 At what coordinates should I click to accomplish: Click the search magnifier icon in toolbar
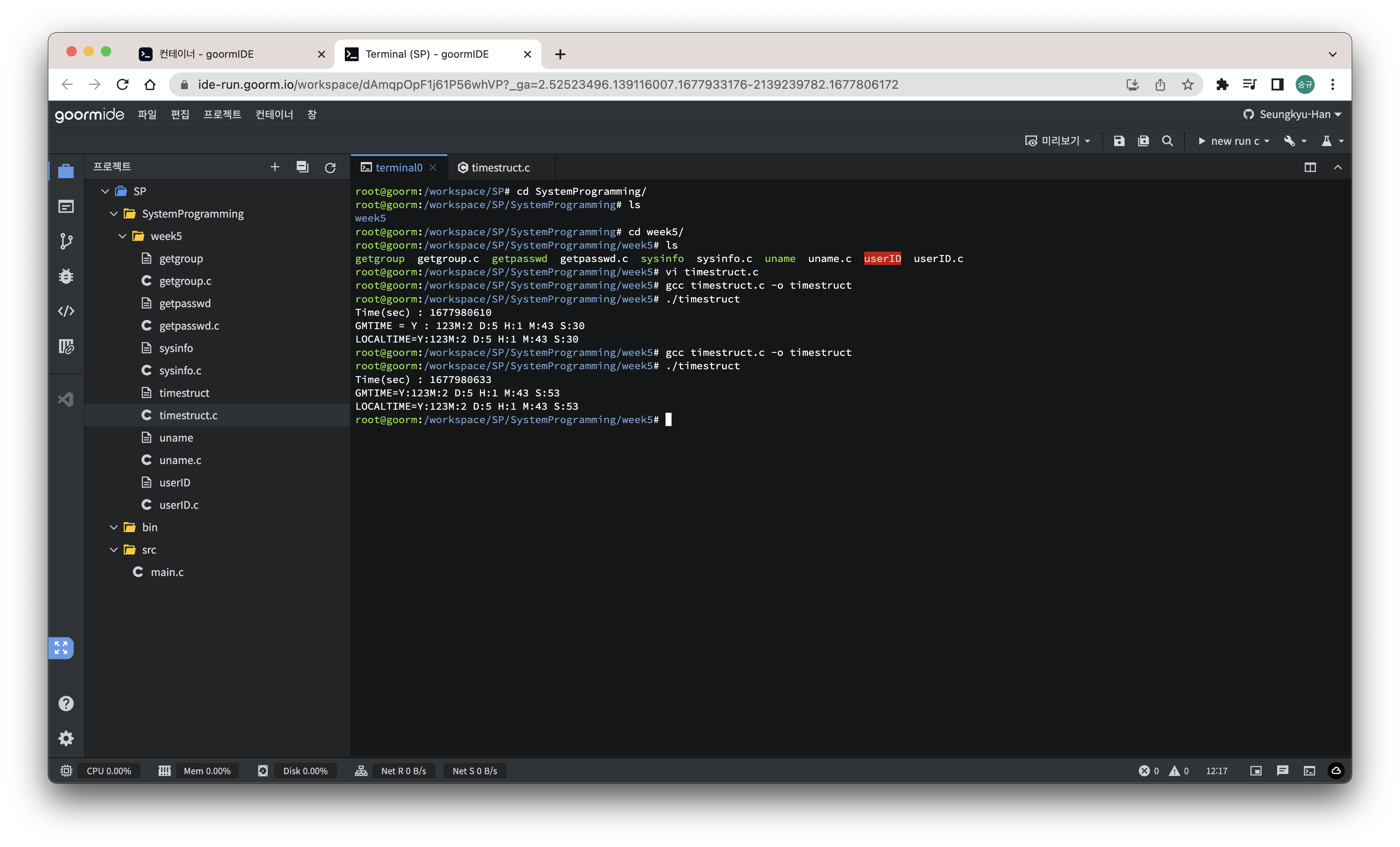pos(1167,141)
